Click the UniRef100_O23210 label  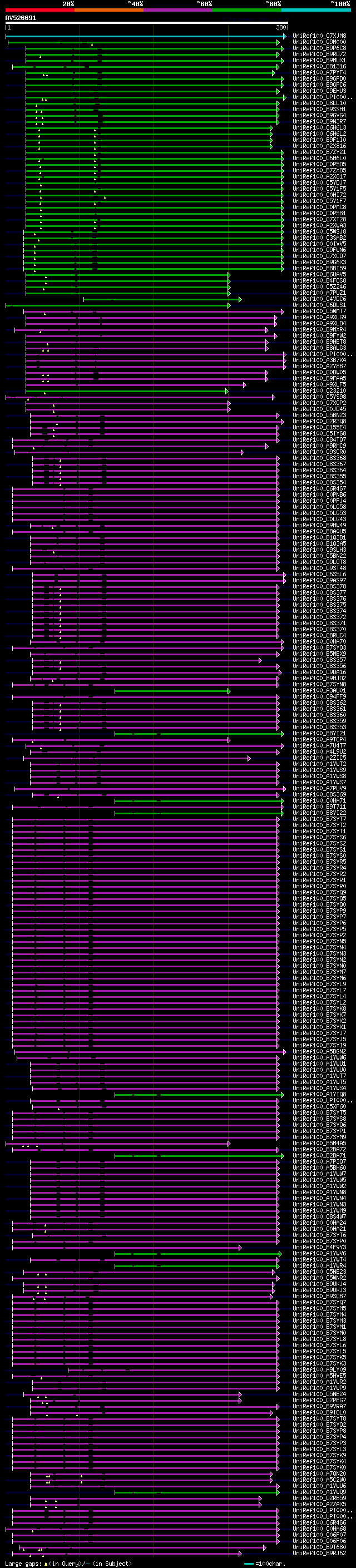tap(319, 391)
